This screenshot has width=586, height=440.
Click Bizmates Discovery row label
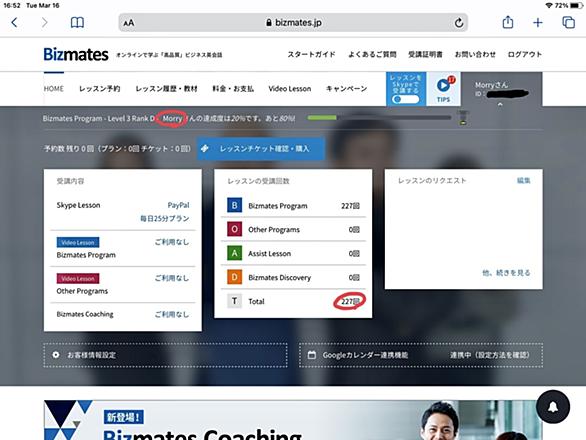click(x=280, y=277)
